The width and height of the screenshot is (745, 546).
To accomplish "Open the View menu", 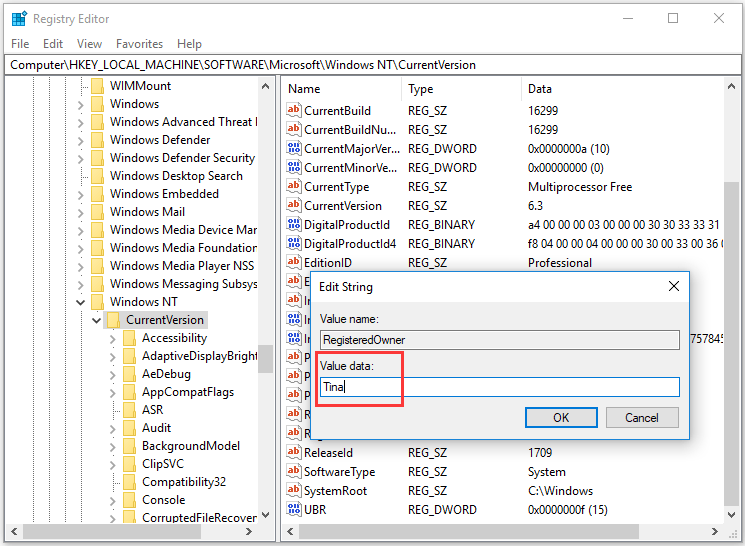I will pyautogui.click(x=89, y=44).
